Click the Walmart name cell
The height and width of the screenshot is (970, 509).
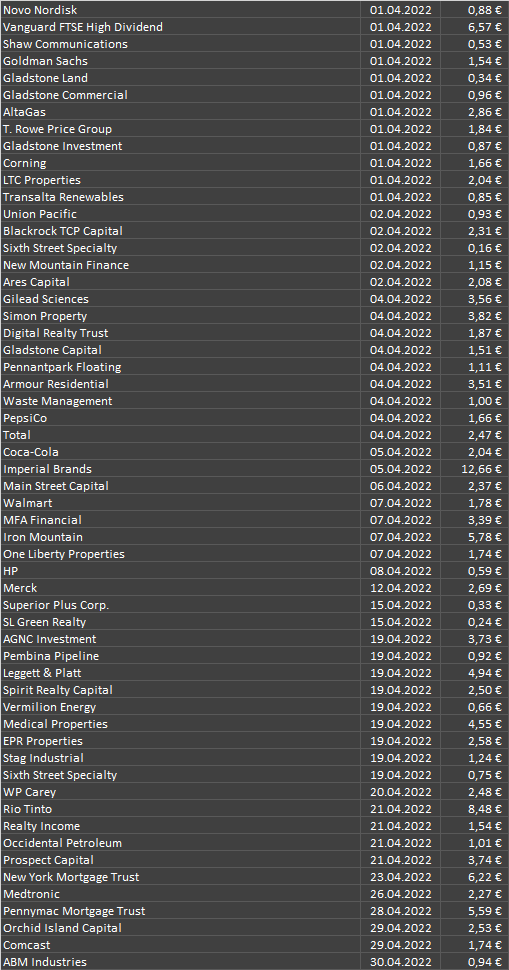pos(181,504)
